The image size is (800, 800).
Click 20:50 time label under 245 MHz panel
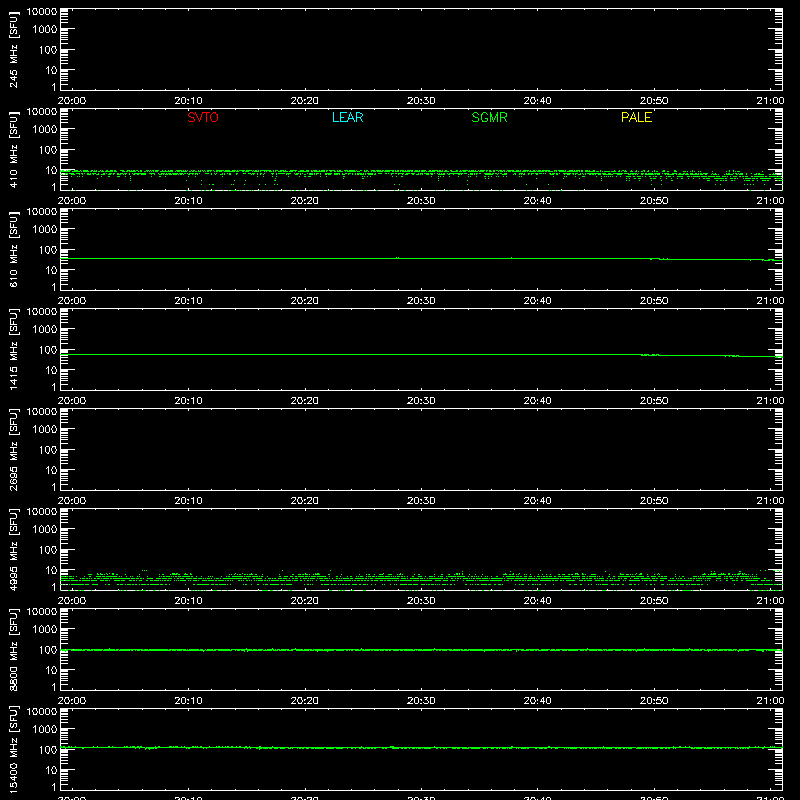(x=654, y=101)
